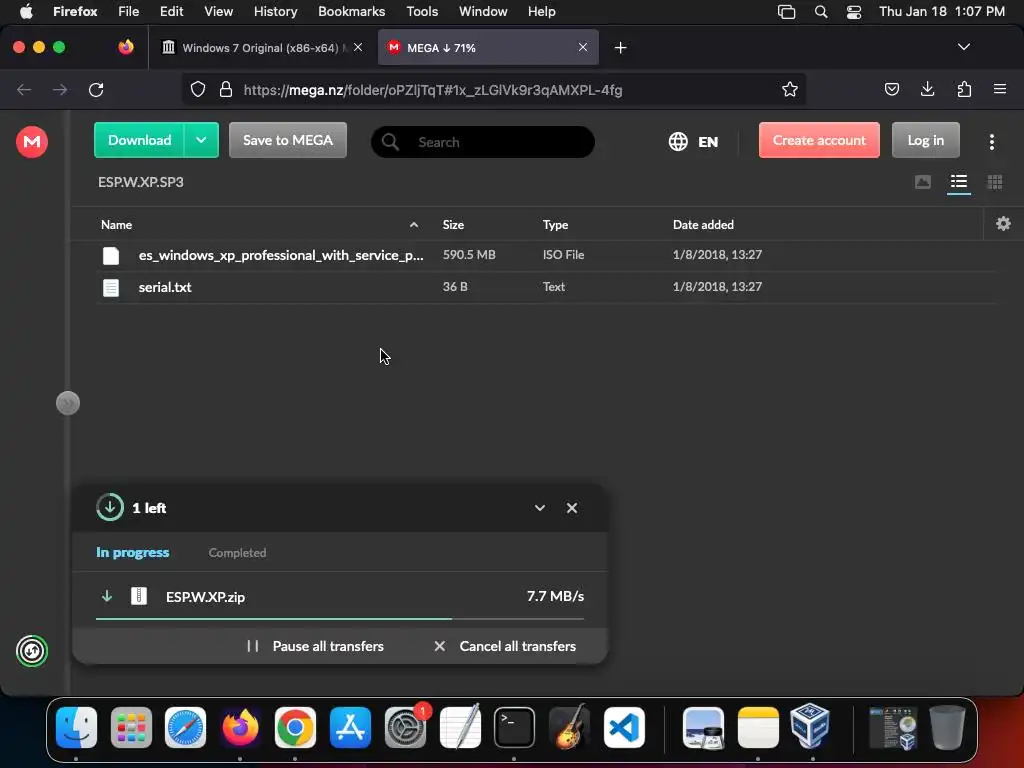Viewport: 1024px width, 768px height.
Task: Reload the page with the refresh icon
Action: tap(96, 89)
